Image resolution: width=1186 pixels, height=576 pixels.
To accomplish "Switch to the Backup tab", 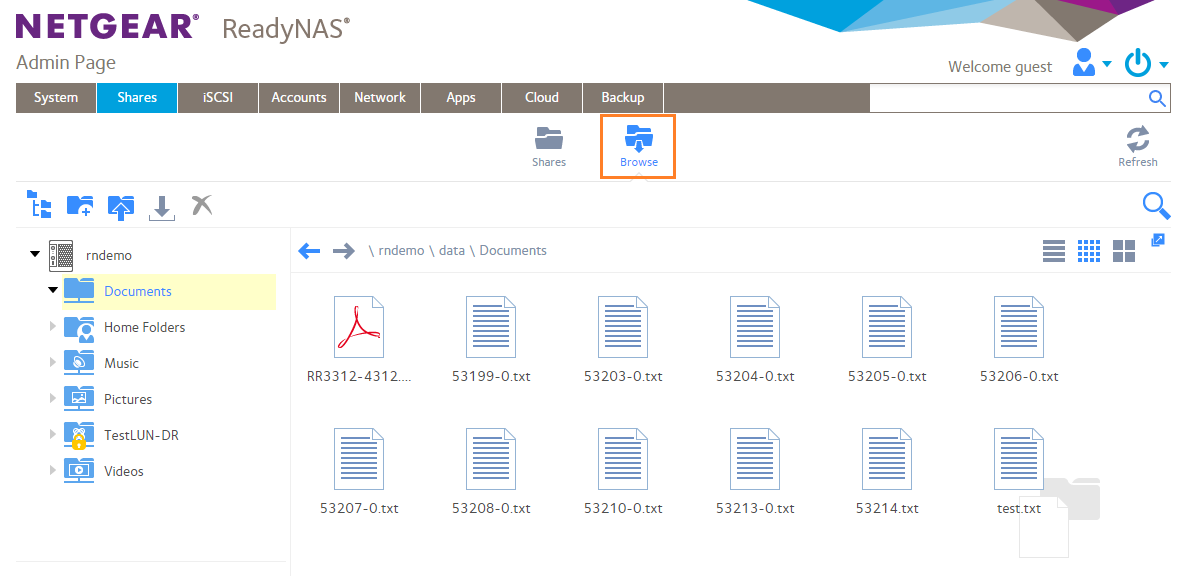I will pyautogui.click(x=623, y=97).
